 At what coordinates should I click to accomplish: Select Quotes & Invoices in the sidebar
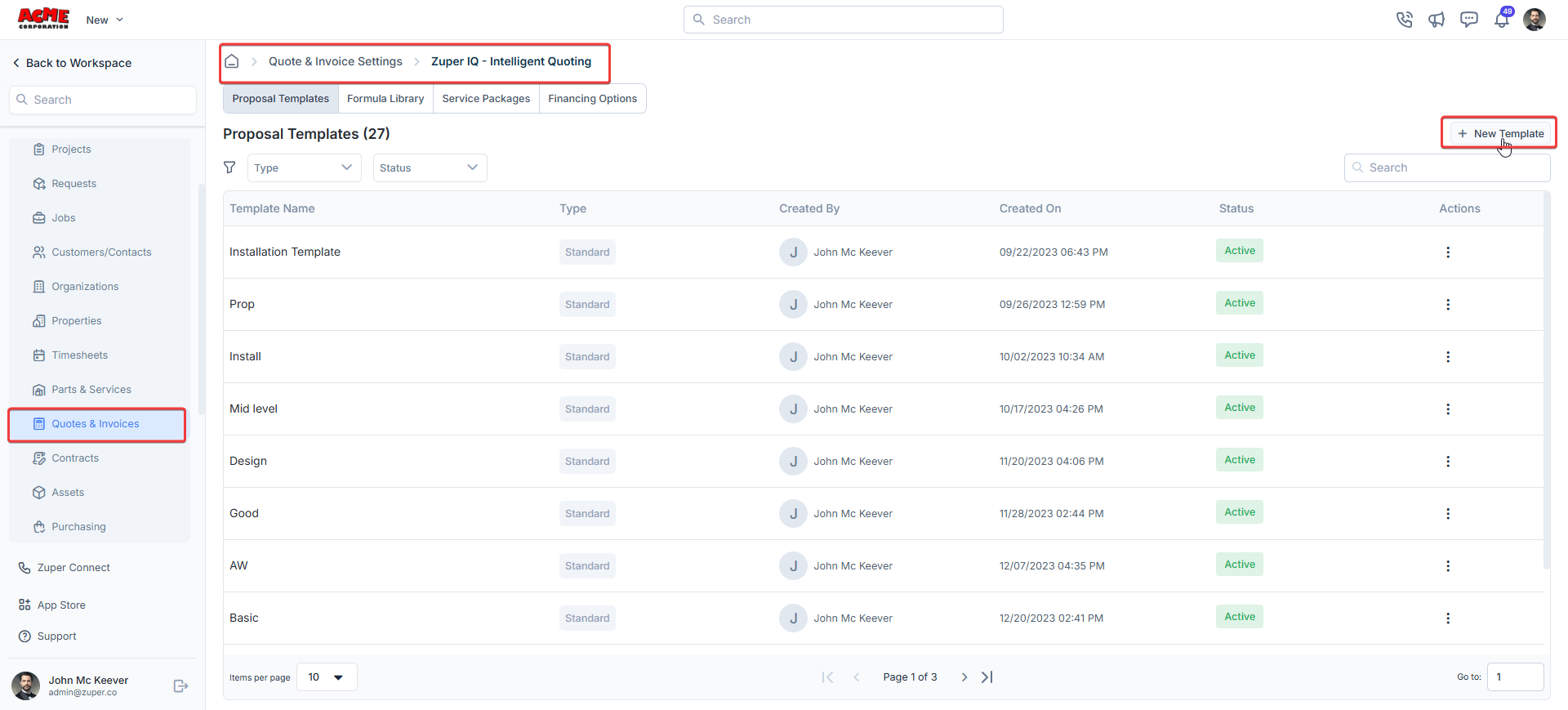[x=97, y=425]
